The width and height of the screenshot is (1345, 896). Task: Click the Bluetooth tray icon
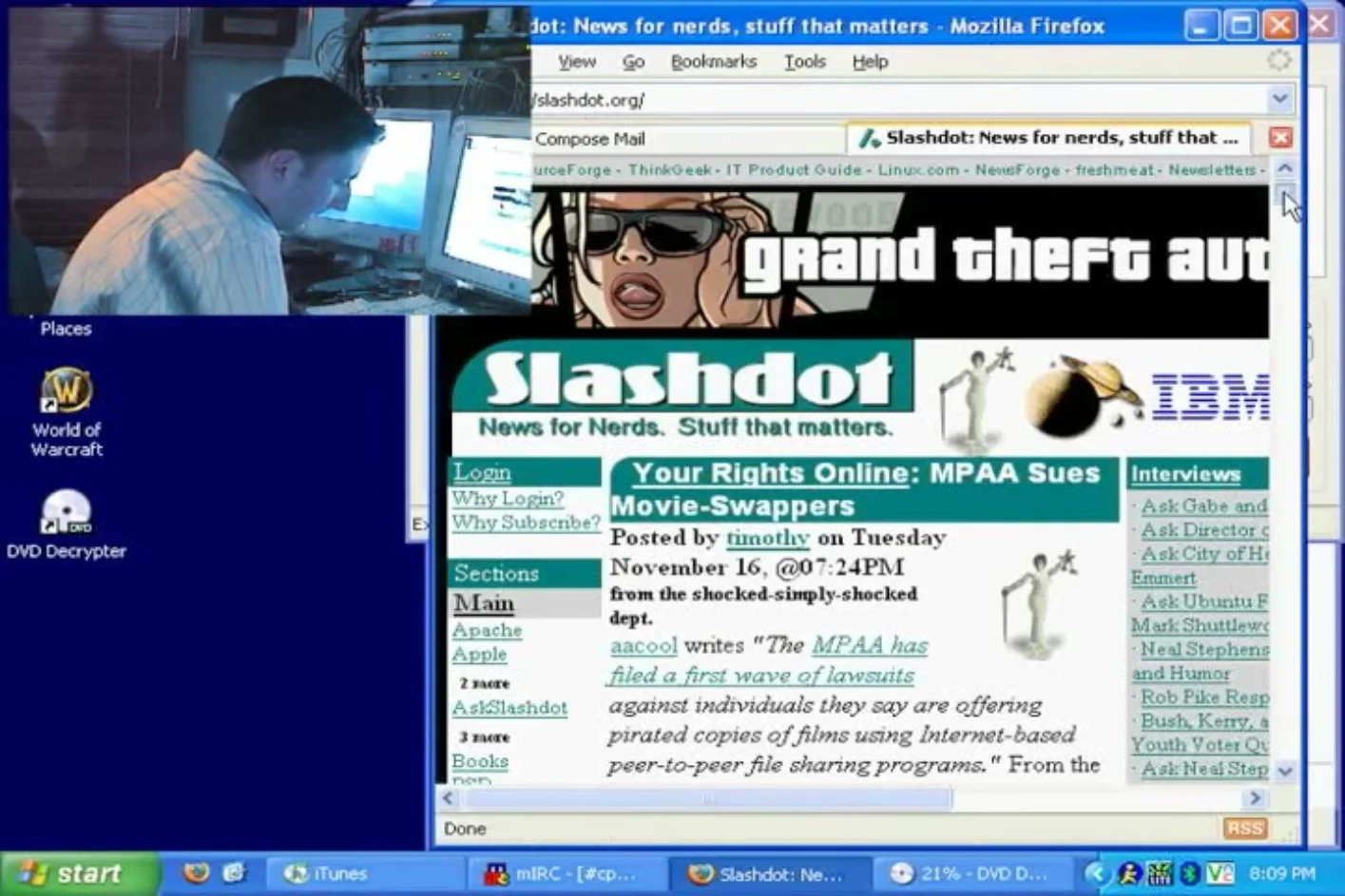click(1188, 873)
